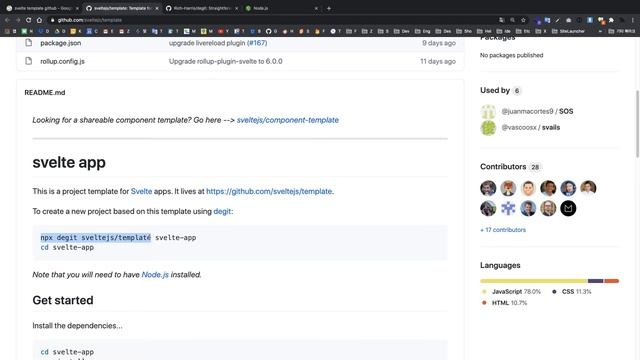Open the GitHub bookmark in the bookmarks bar
The image size is (640, 360).
coord(270,31)
